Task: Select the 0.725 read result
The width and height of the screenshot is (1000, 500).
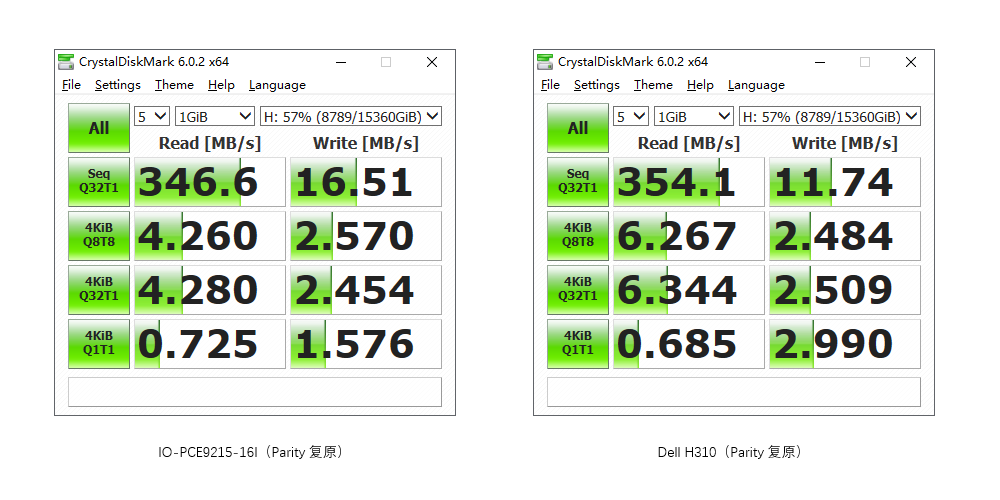Action: tap(210, 344)
